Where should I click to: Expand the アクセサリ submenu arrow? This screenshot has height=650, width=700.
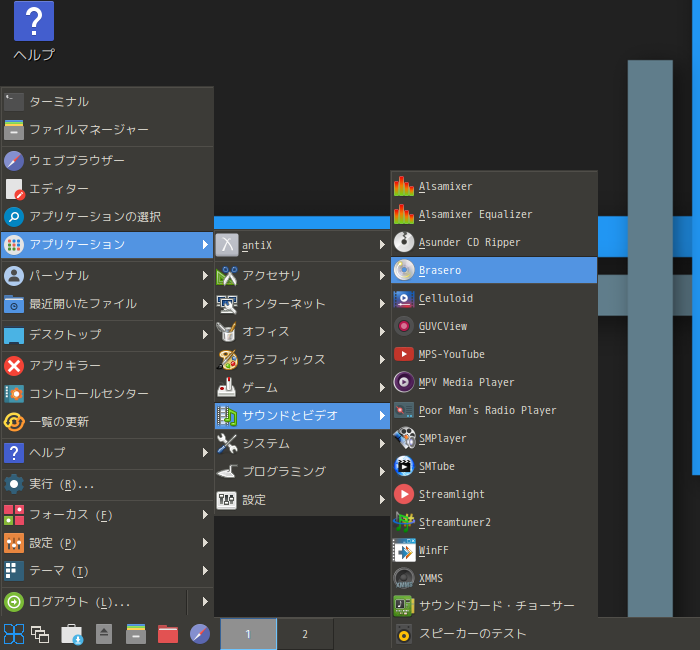coord(382,276)
